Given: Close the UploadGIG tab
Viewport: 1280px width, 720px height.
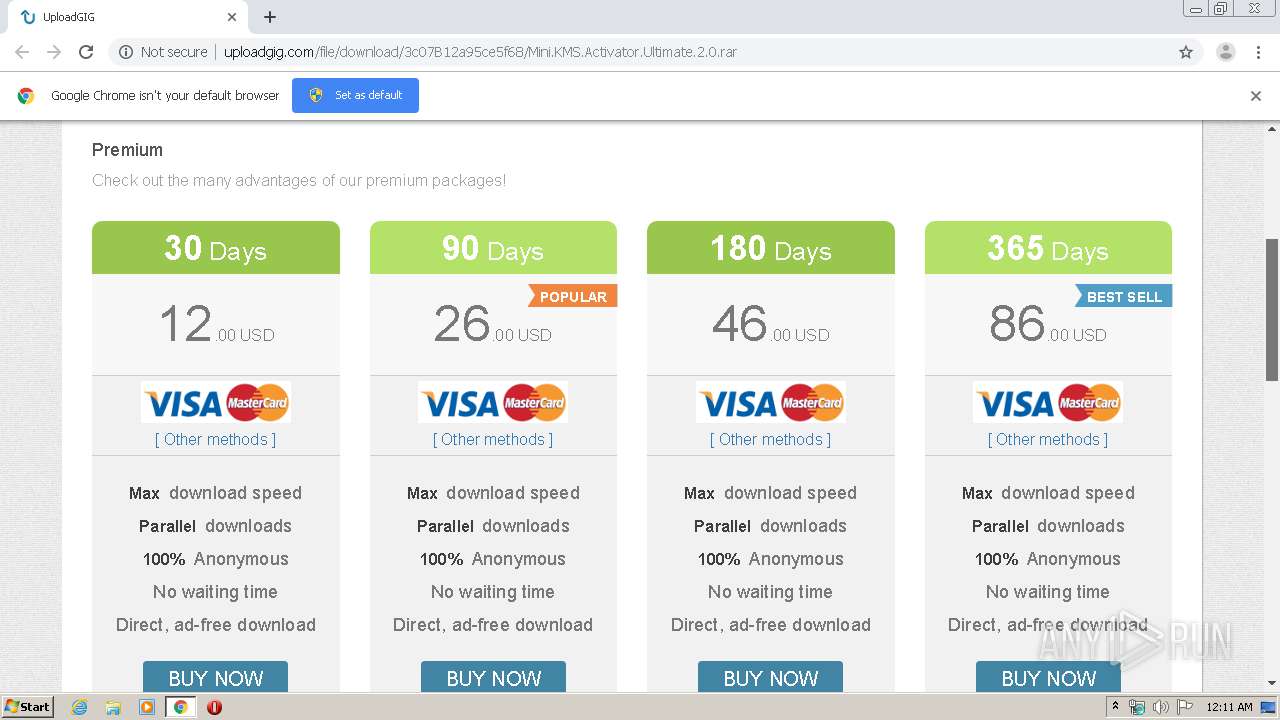Looking at the screenshot, I should pos(232,17).
